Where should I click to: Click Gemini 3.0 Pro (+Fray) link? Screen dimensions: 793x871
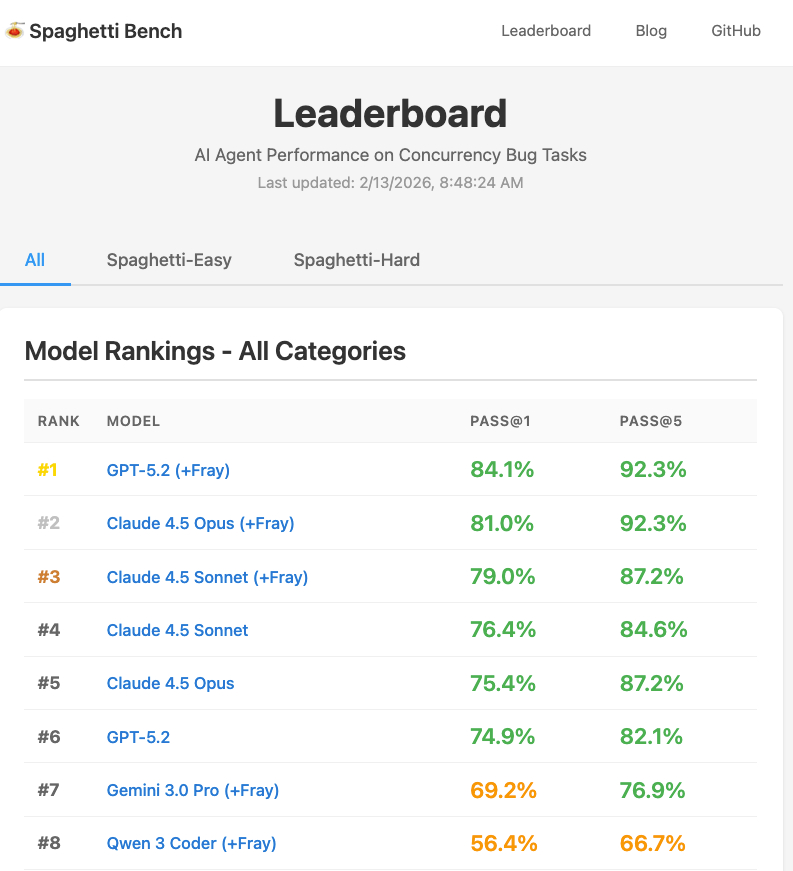193,790
